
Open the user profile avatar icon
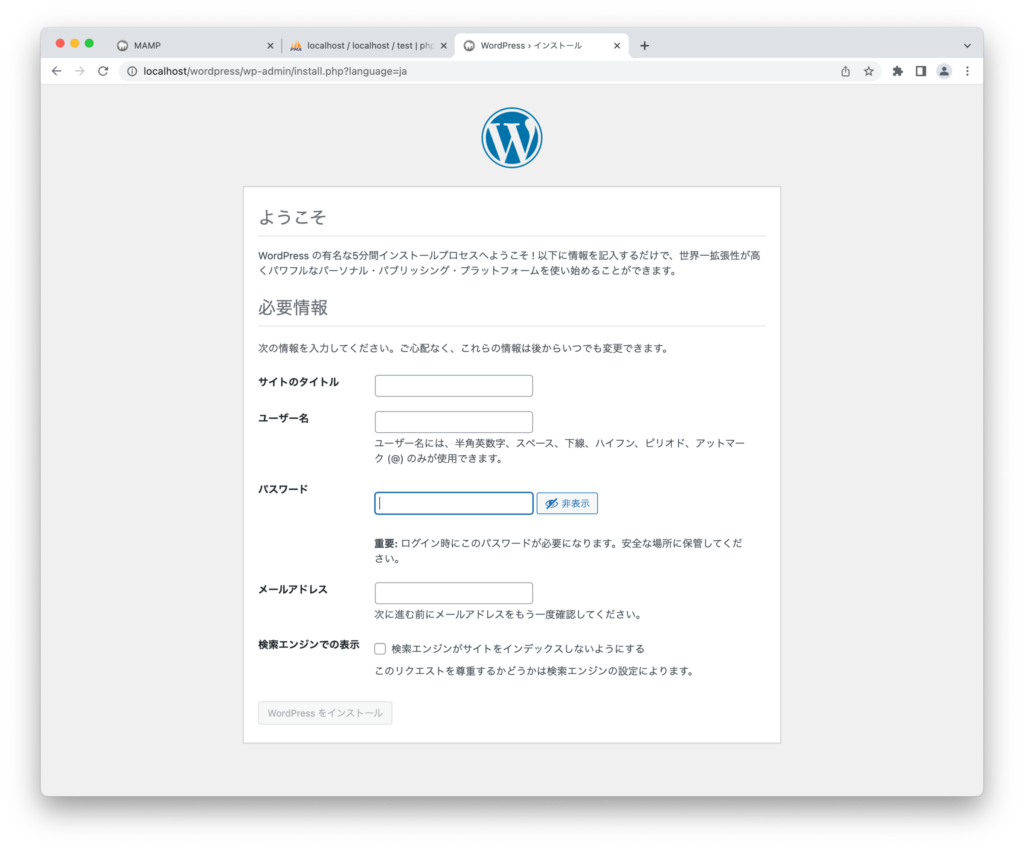(x=944, y=71)
